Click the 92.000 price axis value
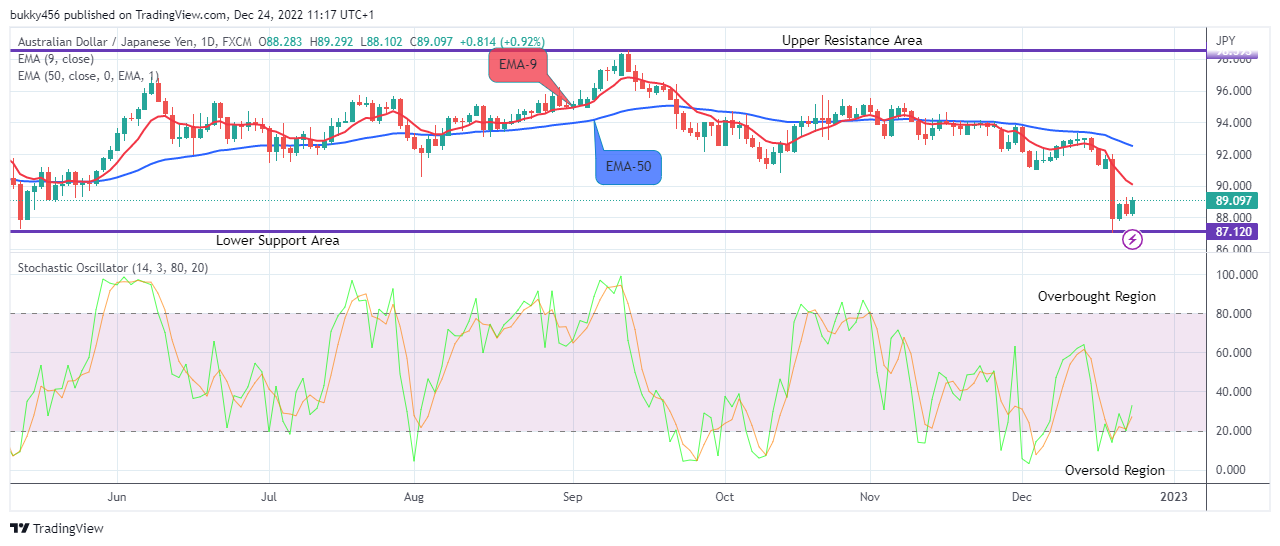This screenshot has height=546, width=1280. (x=1234, y=155)
